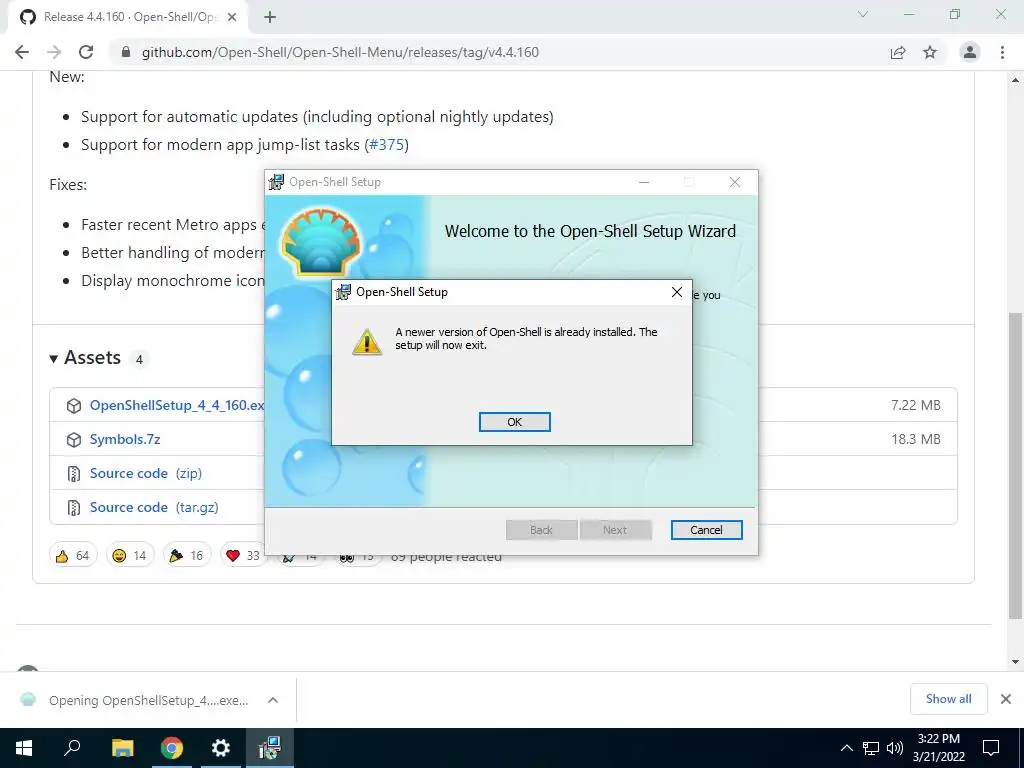Open the Windows Start menu
The height and width of the screenshot is (768, 1024).
[24, 748]
